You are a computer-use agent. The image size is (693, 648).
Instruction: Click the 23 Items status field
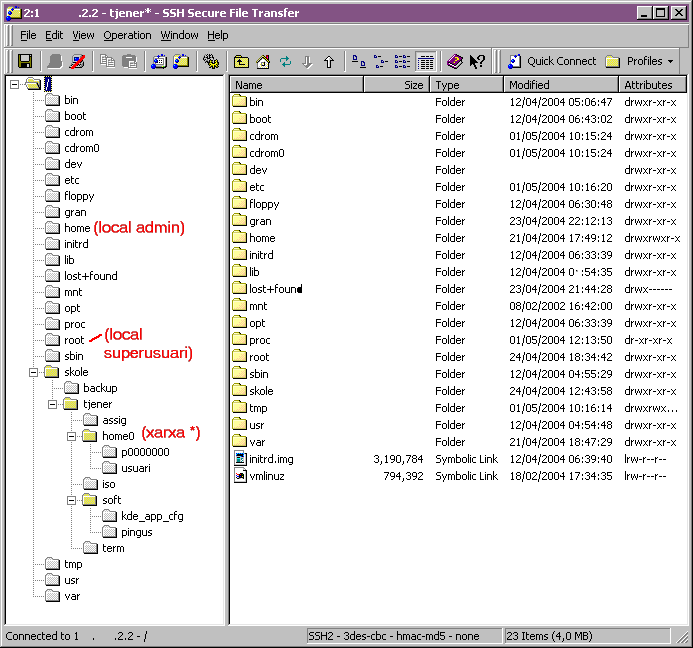point(587,636)
